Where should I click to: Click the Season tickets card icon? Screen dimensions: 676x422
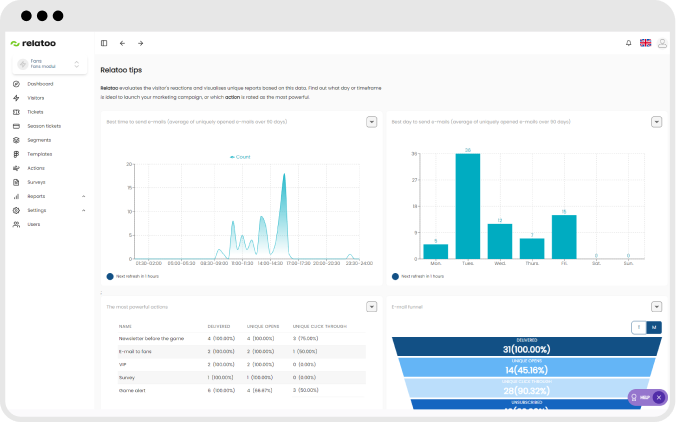point(16,126)
